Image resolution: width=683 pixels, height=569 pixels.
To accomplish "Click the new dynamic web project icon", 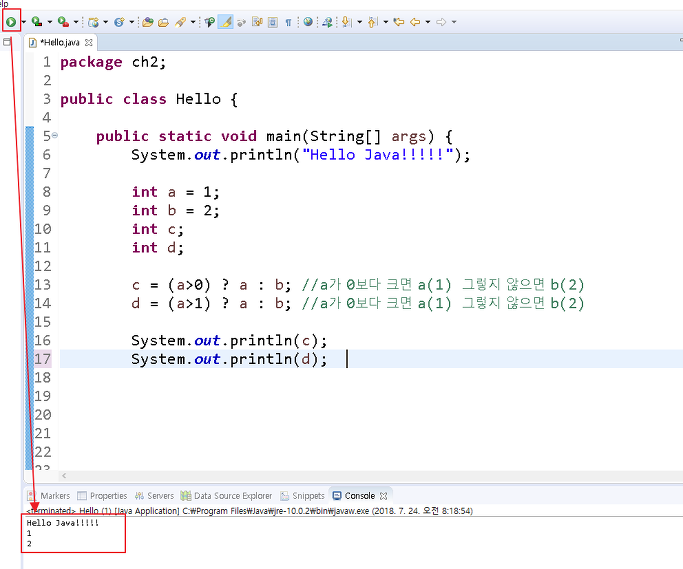I will [x=93, y=22].
